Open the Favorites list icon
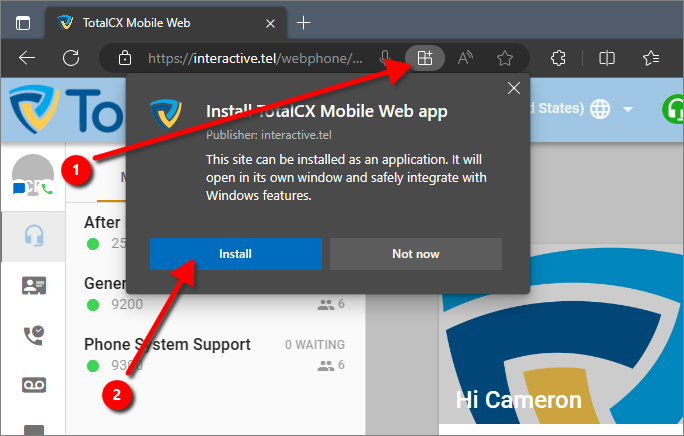 pyautogui.click(x=651, y=58)
